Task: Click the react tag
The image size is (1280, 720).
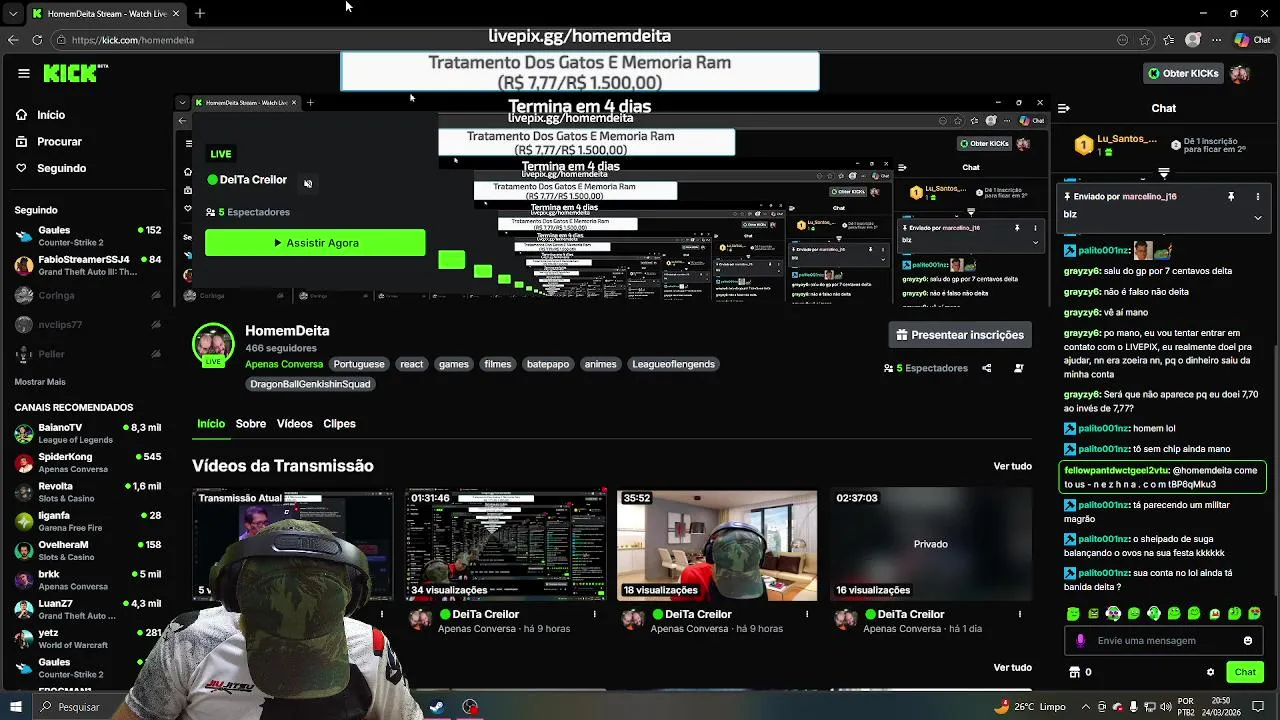Action: pos(412,364)
